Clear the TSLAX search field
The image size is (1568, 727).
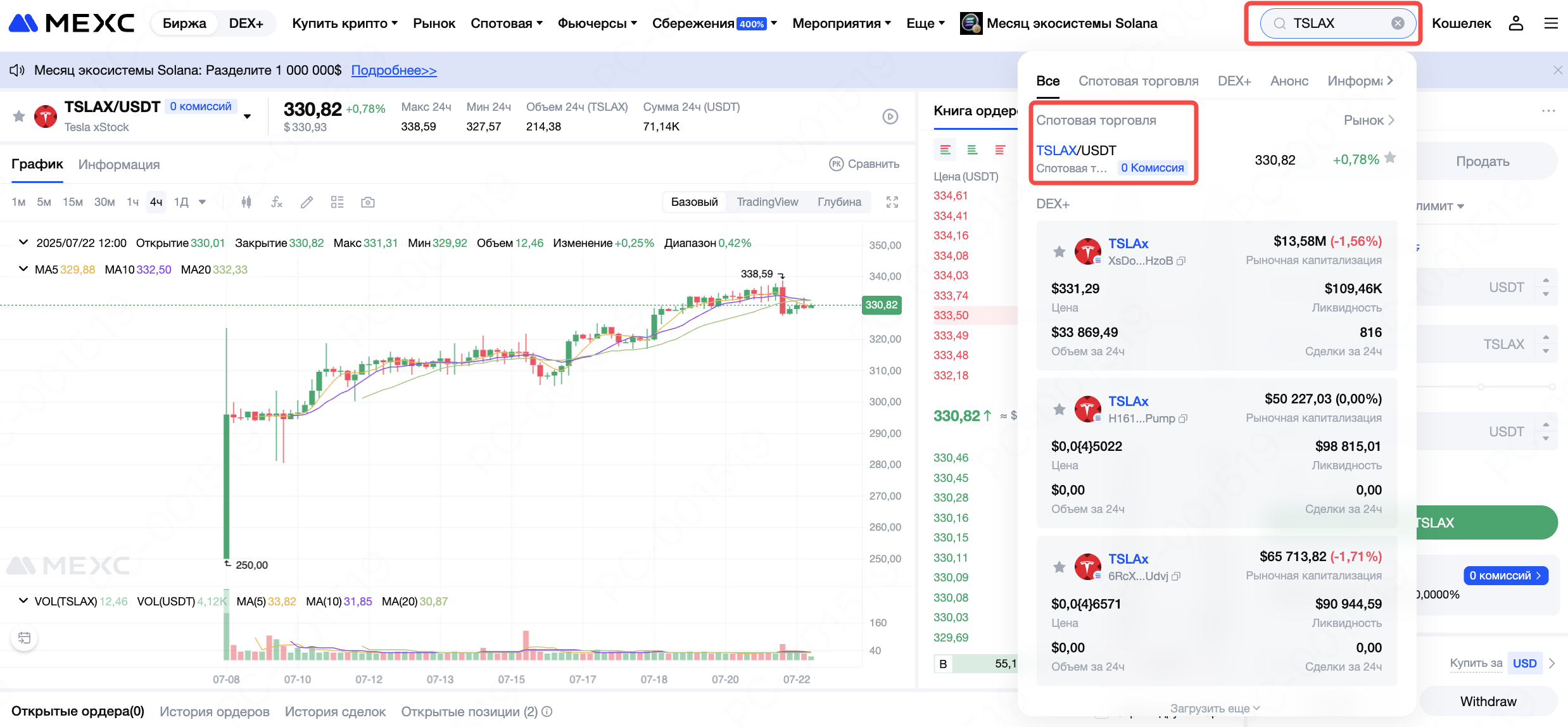pyautogui.click(x=1397, y=23)
